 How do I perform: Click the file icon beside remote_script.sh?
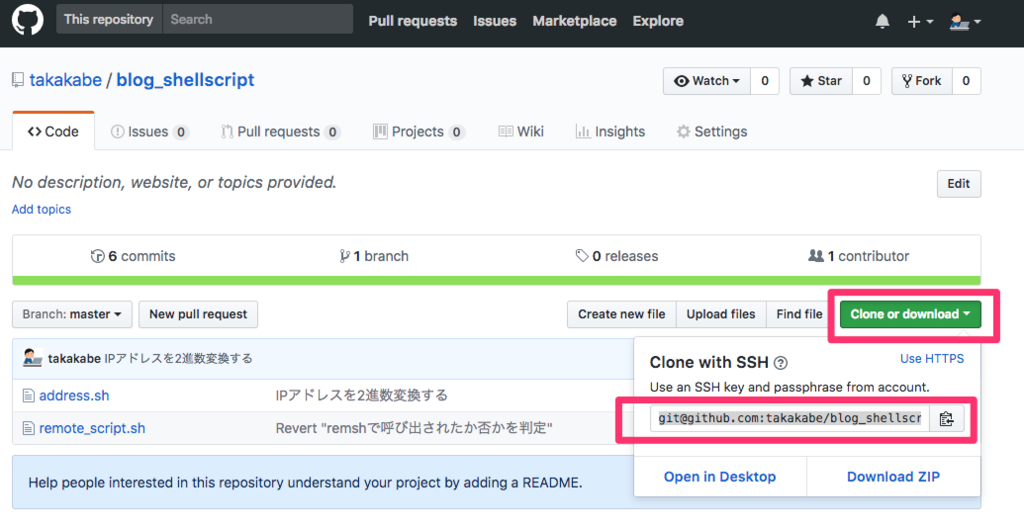(28, 428)
